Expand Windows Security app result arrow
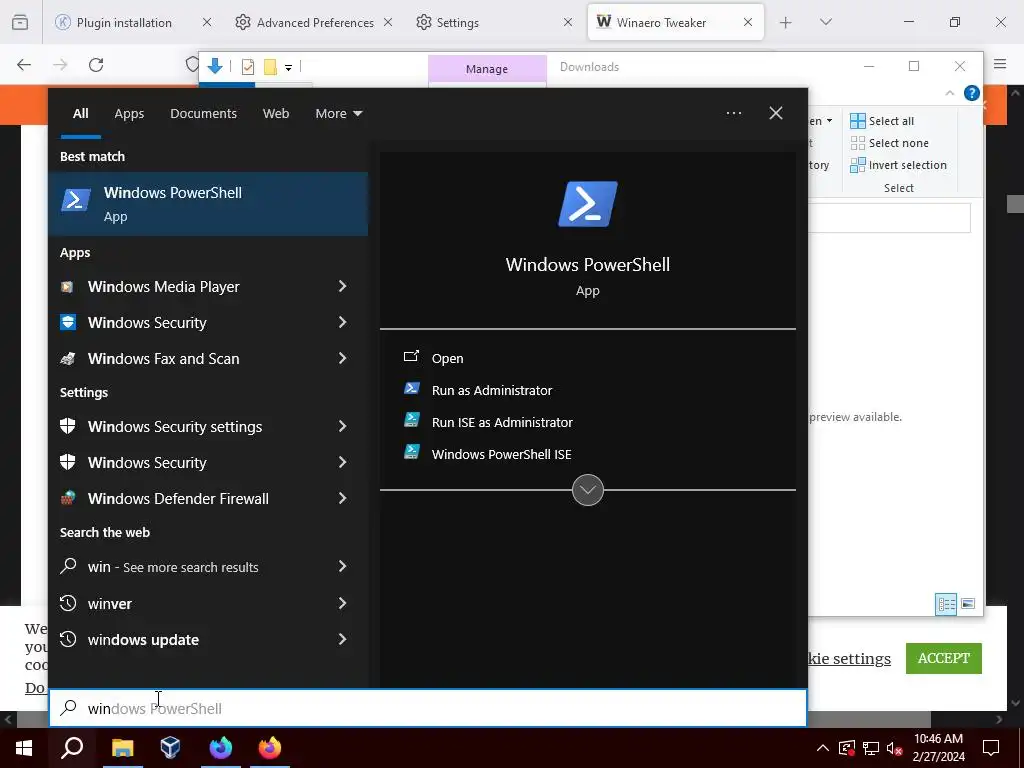The width and height of the screenshot is (1024, 768). click(342, 322)
